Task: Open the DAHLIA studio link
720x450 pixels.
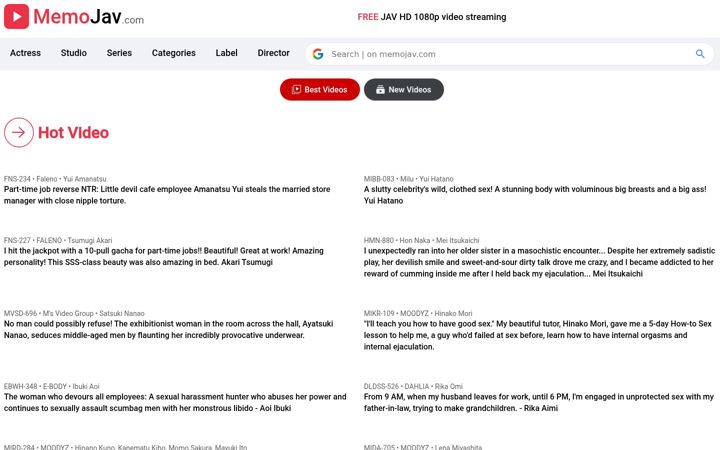Action: click(x=417, y=387)
